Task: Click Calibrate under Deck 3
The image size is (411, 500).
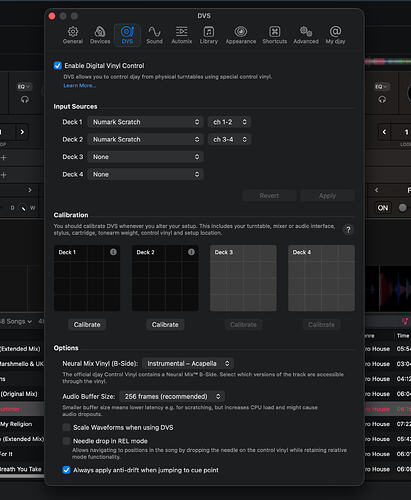Action: click(243, 325)
